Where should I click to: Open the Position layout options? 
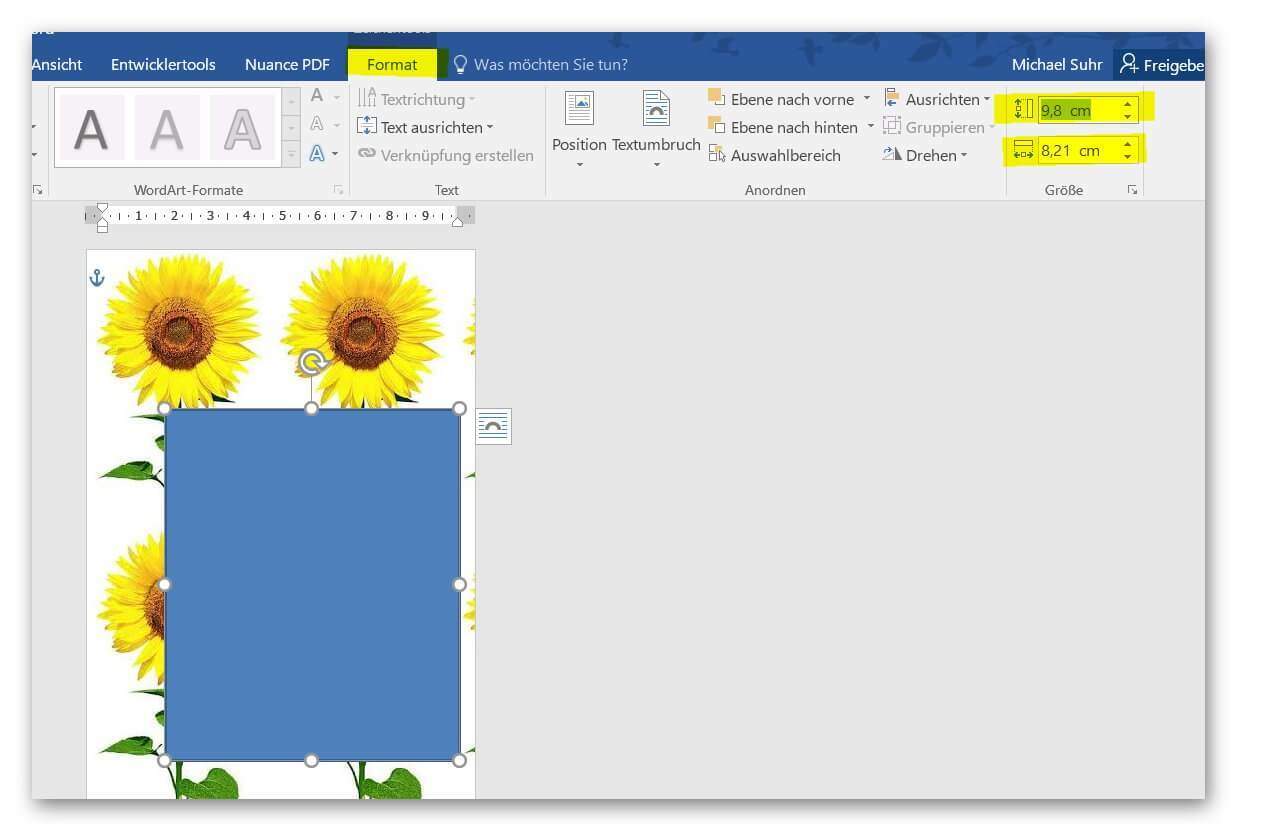click(579, 128)
